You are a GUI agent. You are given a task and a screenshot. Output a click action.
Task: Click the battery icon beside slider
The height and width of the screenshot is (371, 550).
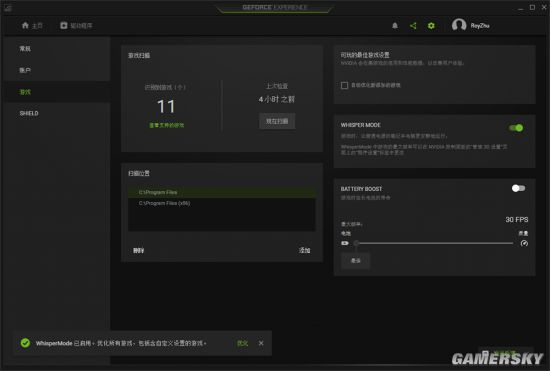coord(345,243)
